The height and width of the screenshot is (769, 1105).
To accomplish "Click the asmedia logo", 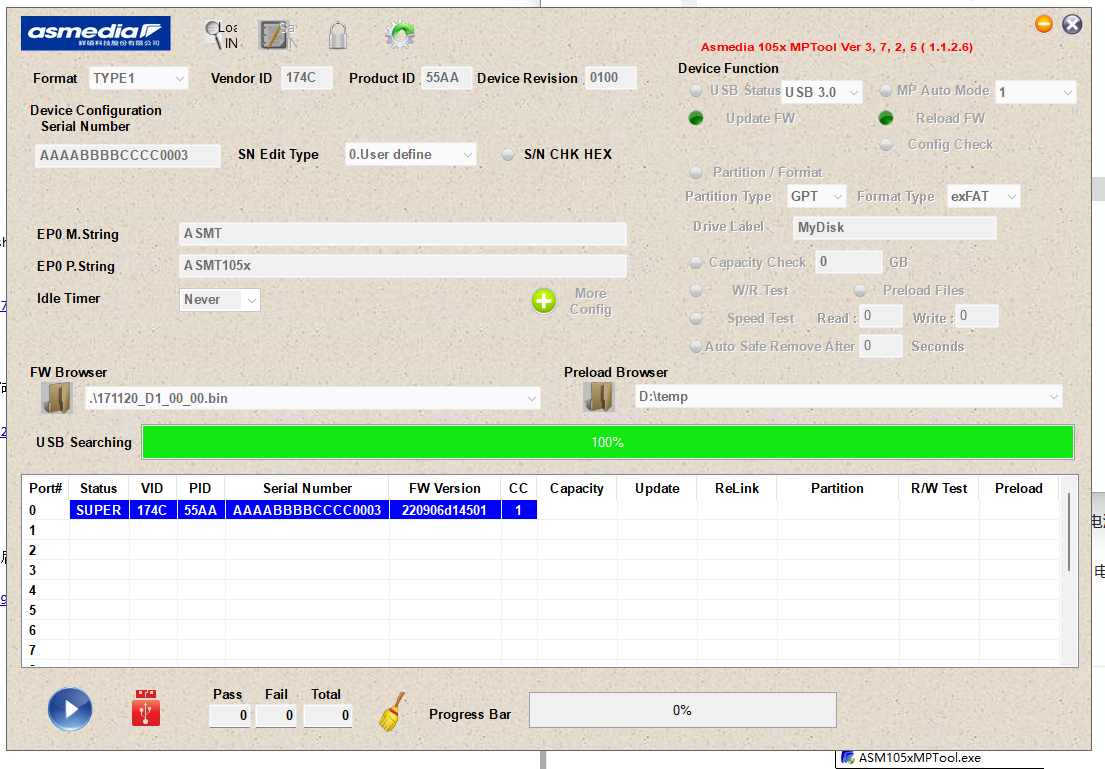I will pyautogui.click(x=96, y=33).
